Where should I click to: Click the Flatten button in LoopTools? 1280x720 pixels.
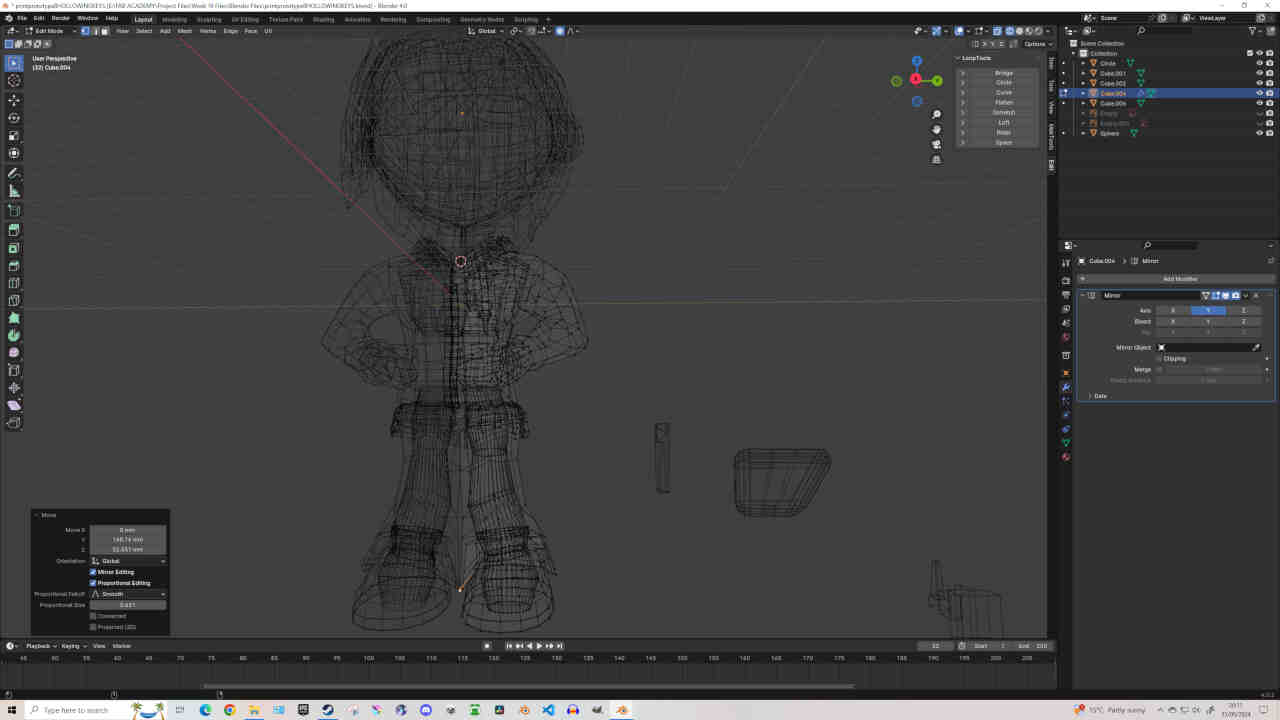tap(1003, 102)
